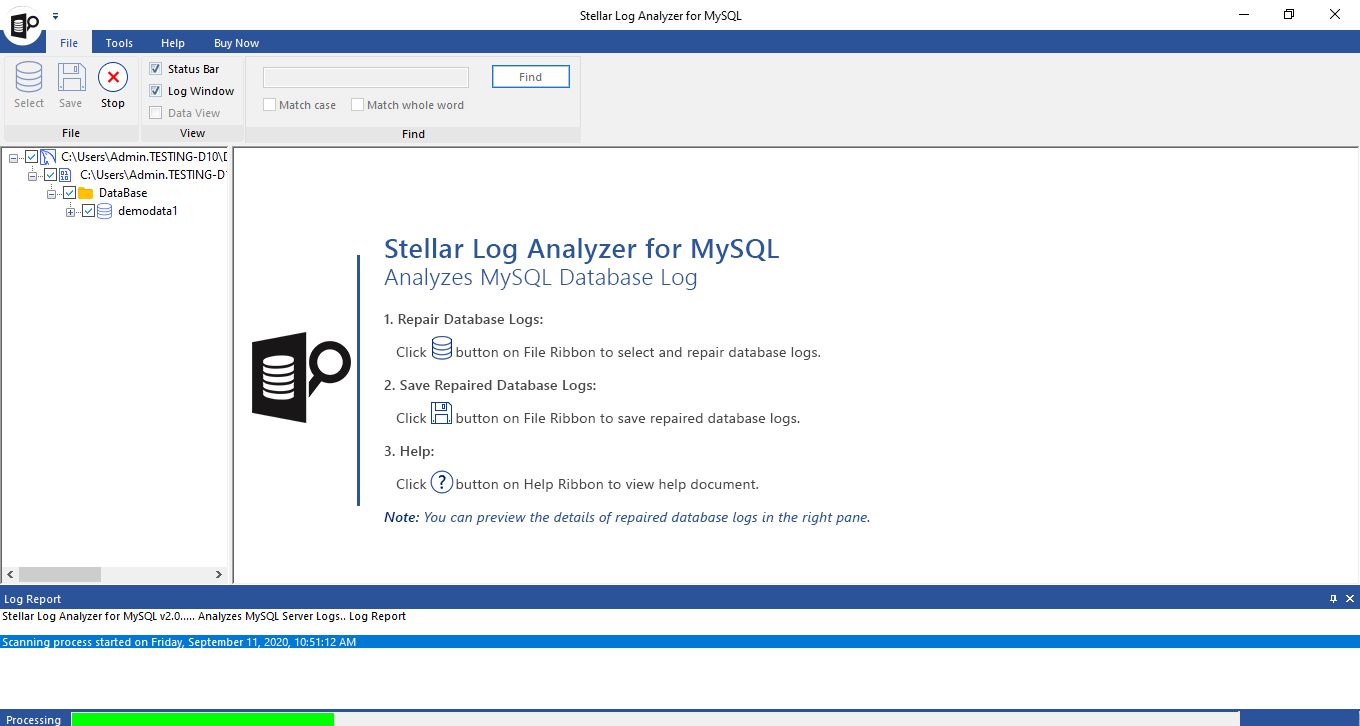Viewport: 1360px width, 726px height.
Task: Click the yellow DataBase folder icon
Action: pyautogui.click(x=85, y=193)
